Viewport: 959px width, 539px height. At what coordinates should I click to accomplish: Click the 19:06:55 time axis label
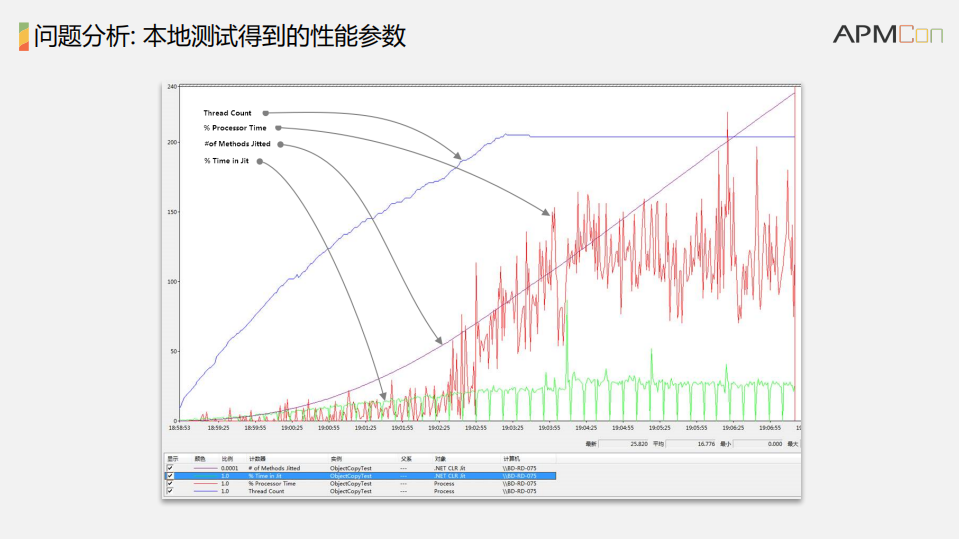coord(769,428)
